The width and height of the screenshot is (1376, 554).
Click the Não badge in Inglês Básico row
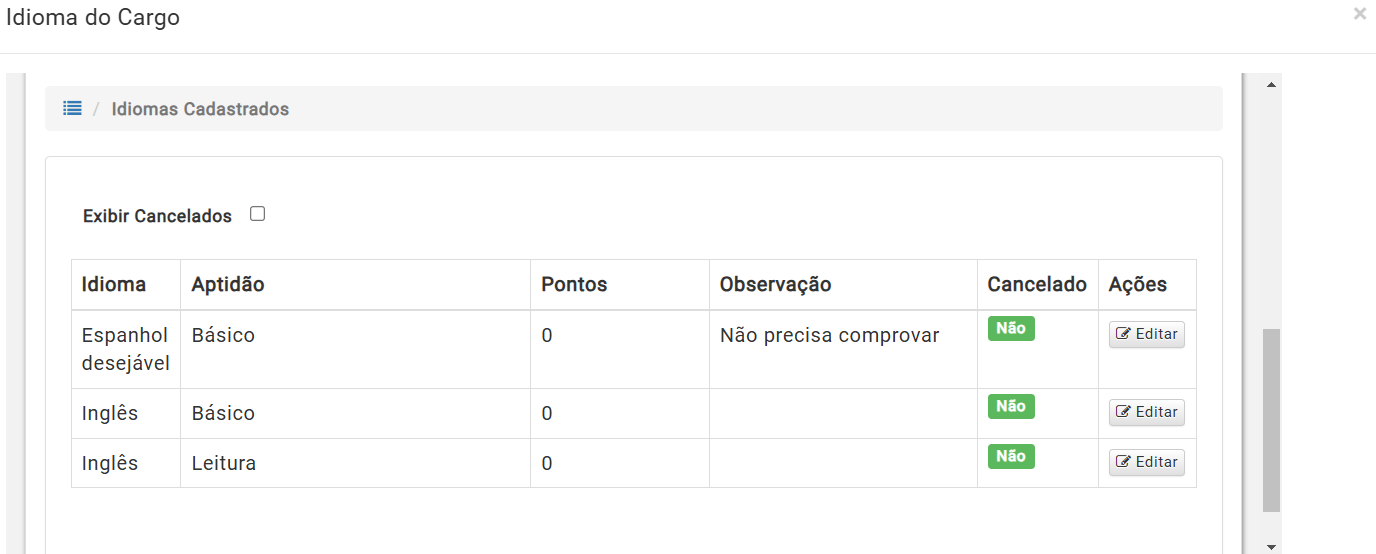tap(1011, 406)
